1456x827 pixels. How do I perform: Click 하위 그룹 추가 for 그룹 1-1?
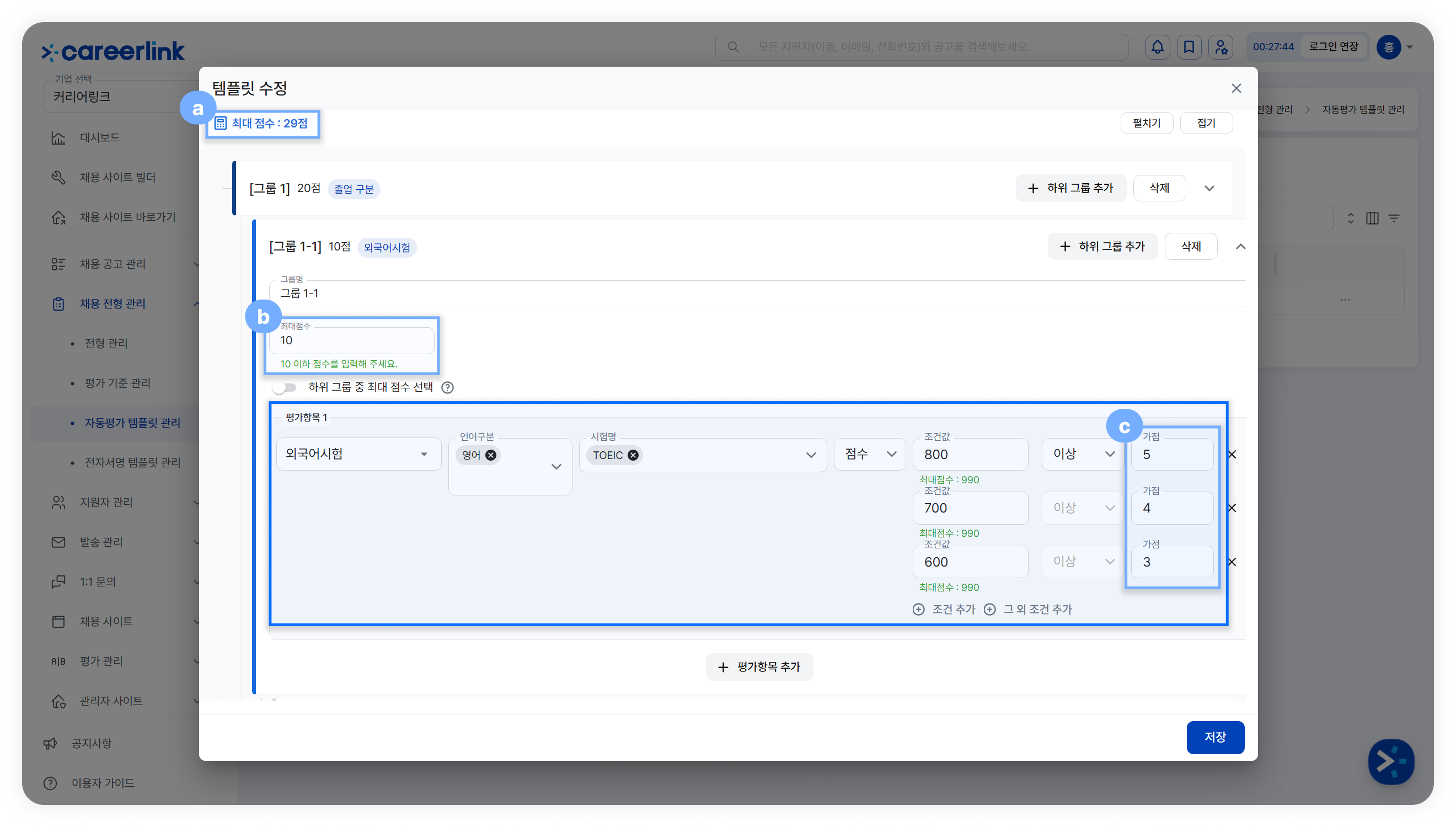tap(1102, 247)
